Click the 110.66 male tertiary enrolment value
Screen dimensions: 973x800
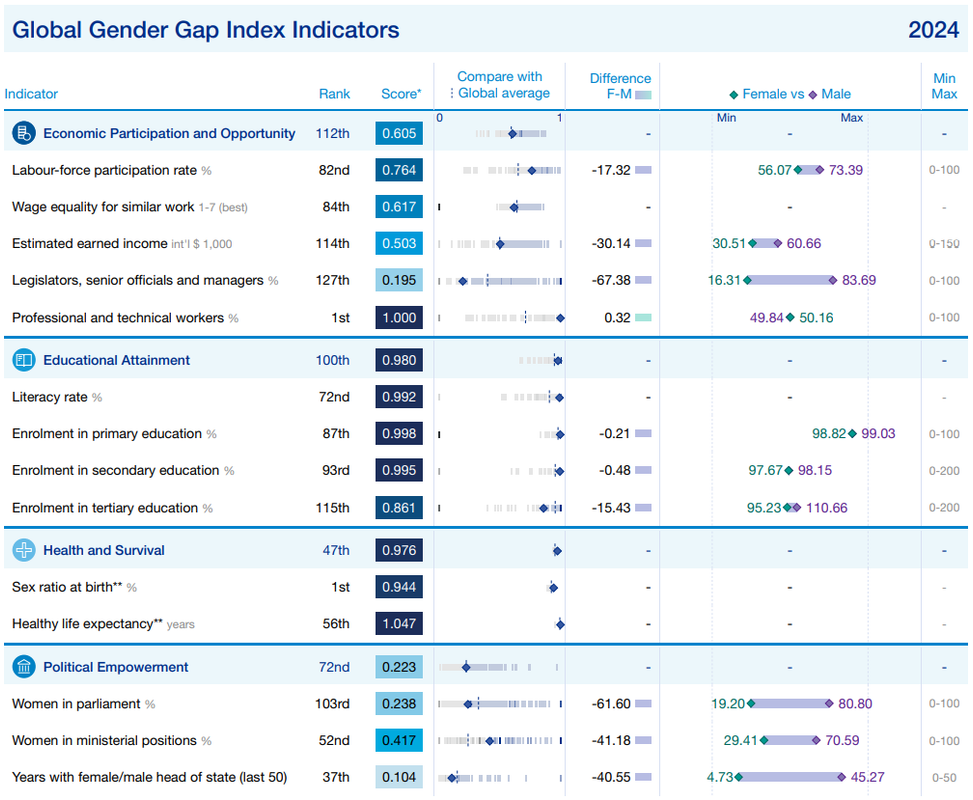827,508
